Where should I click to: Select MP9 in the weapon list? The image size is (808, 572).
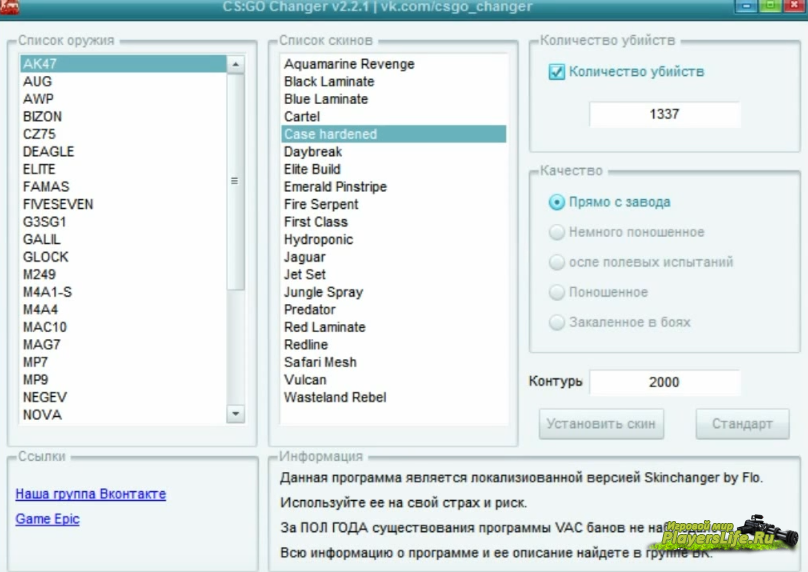click(x=123, y=379)
